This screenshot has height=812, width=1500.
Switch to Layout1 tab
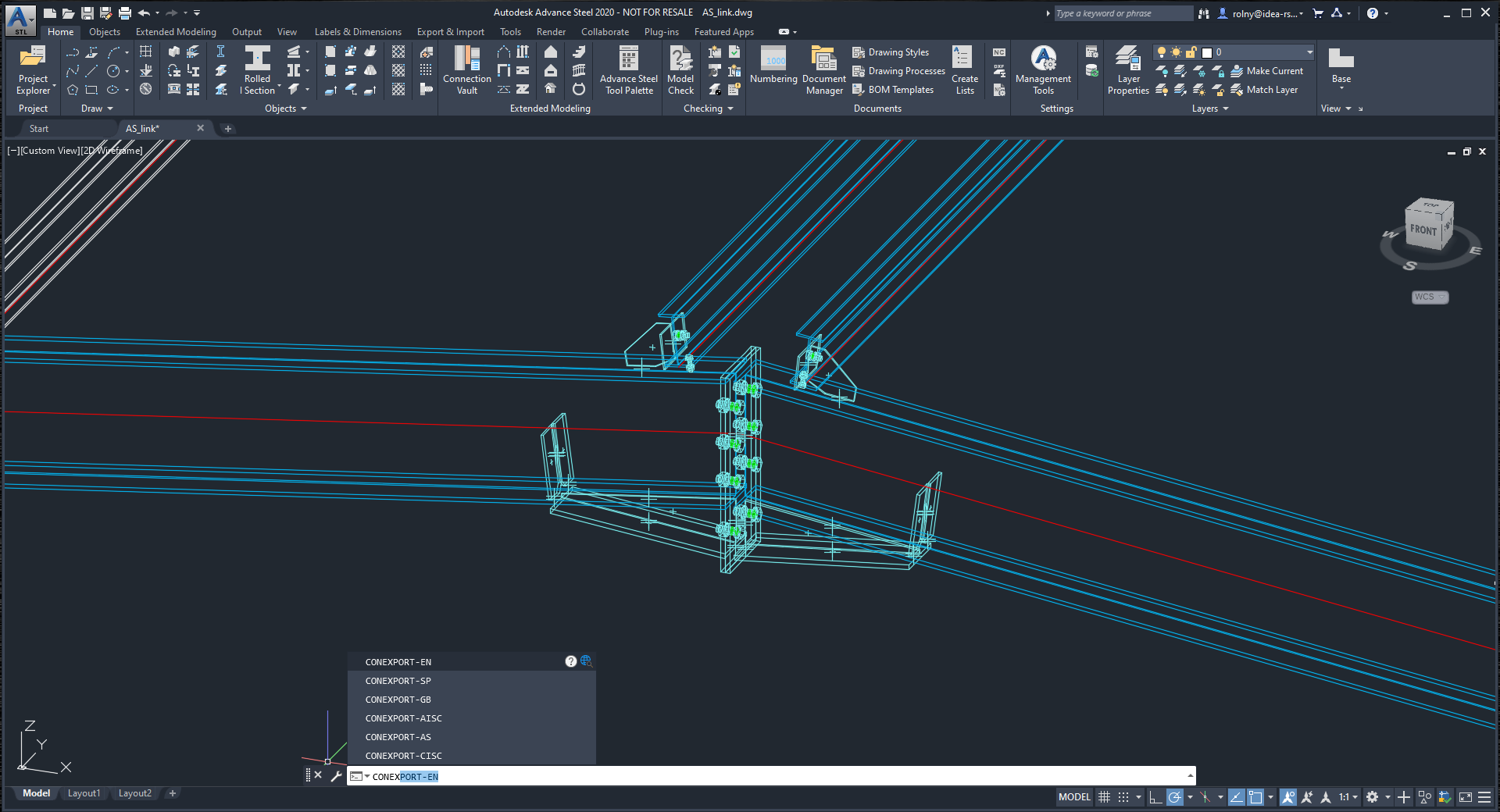pos(84,793)
